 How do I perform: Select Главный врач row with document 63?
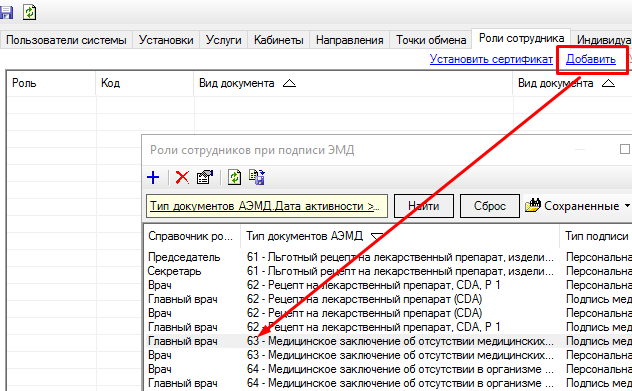(388, 341)
